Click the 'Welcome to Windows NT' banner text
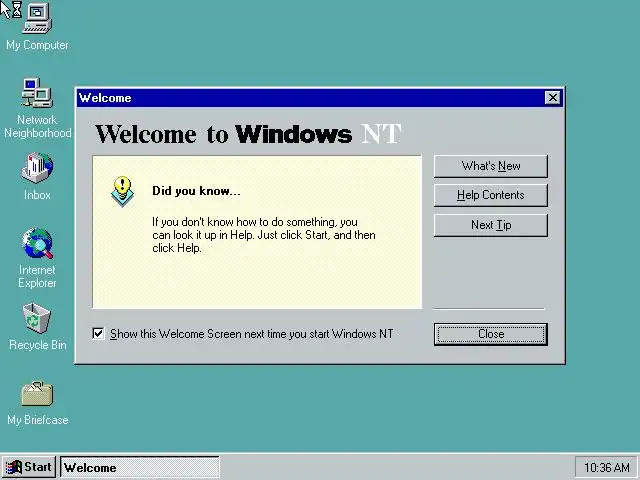 click(x=248, y=134)
